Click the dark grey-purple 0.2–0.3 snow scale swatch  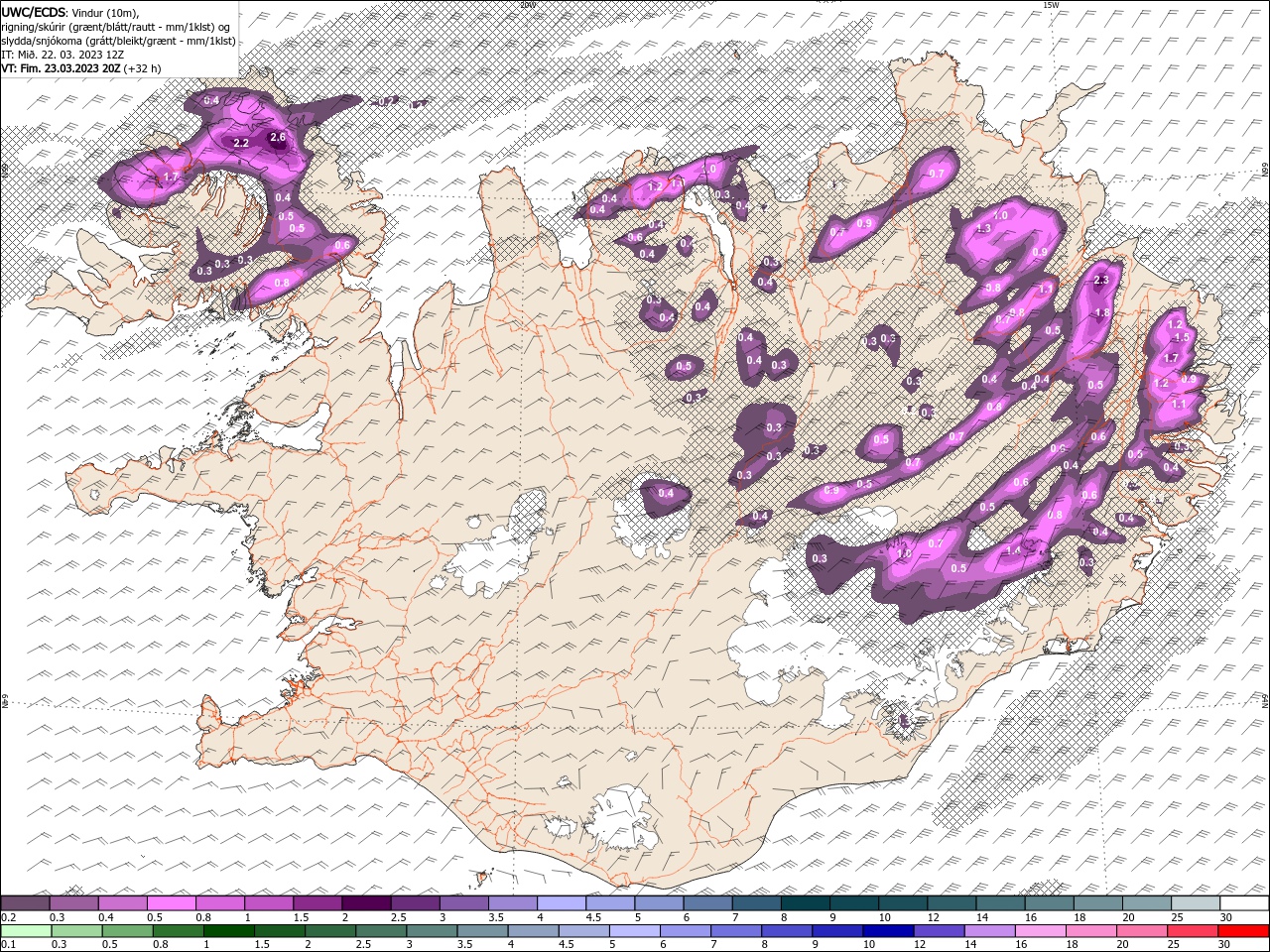pos(25,903)
